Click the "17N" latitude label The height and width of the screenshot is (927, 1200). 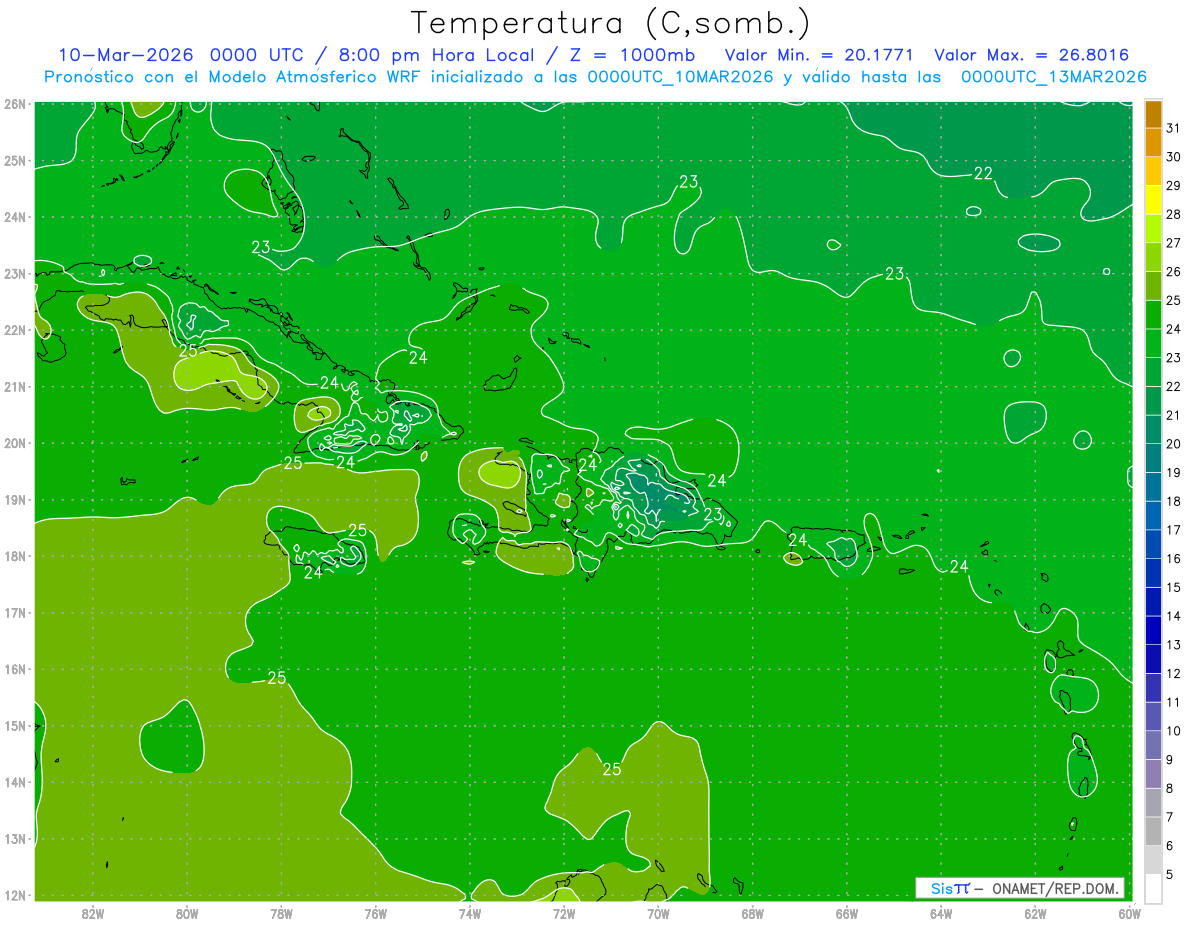[x=15, y=613]
